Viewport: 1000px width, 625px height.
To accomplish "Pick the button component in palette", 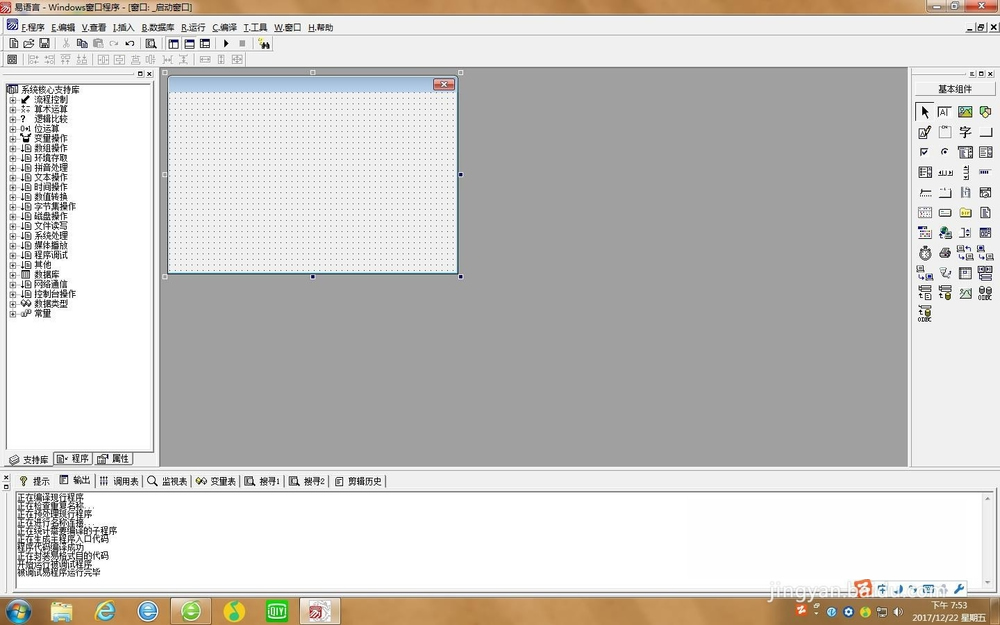I will click(985, 132).
